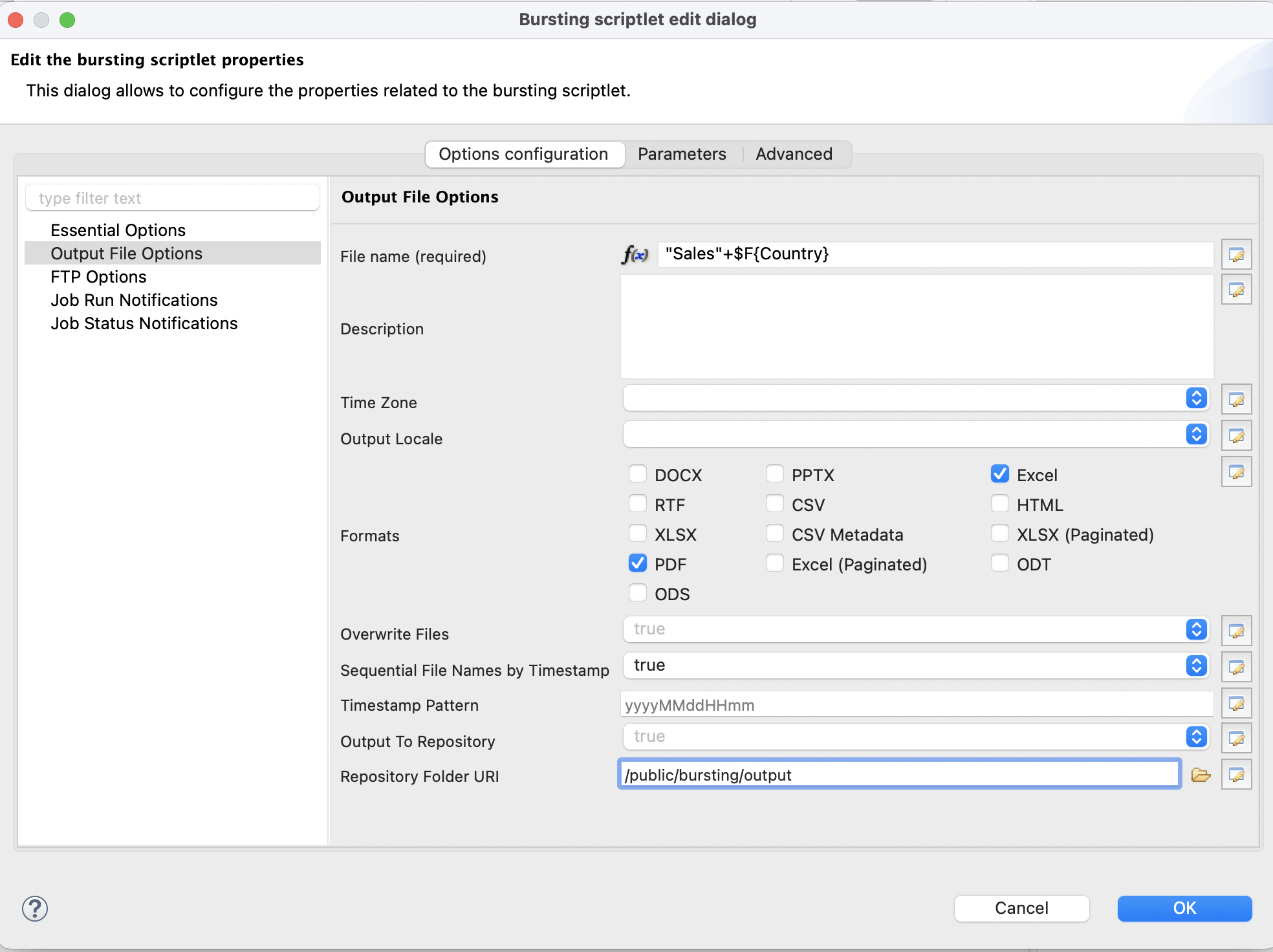Click edit icon beside Output Locale
The width and height of the screenshot is (1273, 952).
coord(1236,436)
